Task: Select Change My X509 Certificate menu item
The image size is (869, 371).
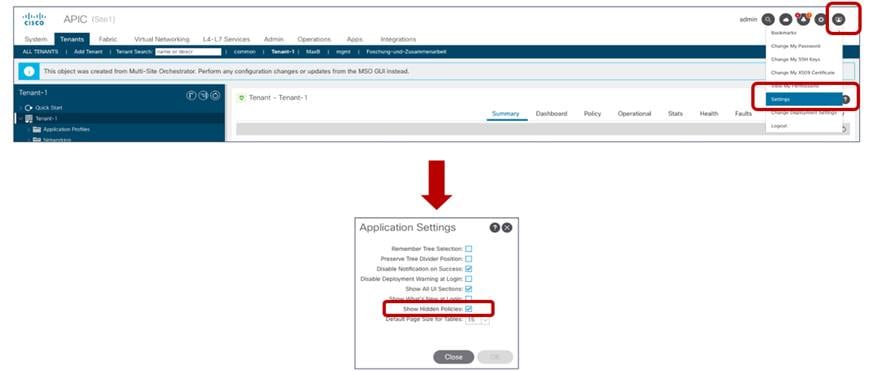Action: point(804,73)
